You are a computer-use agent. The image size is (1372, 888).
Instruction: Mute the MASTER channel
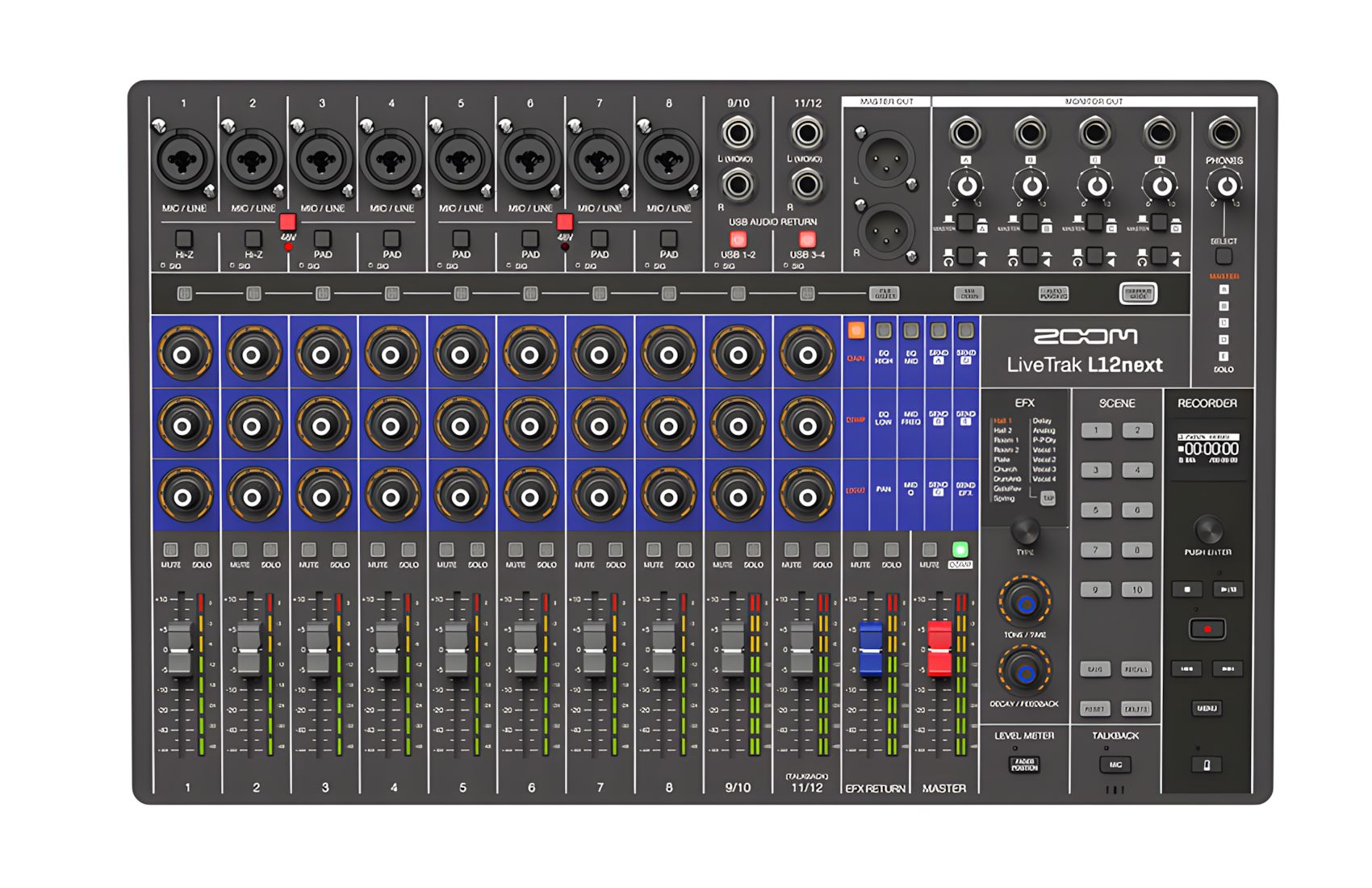(930, 550)
